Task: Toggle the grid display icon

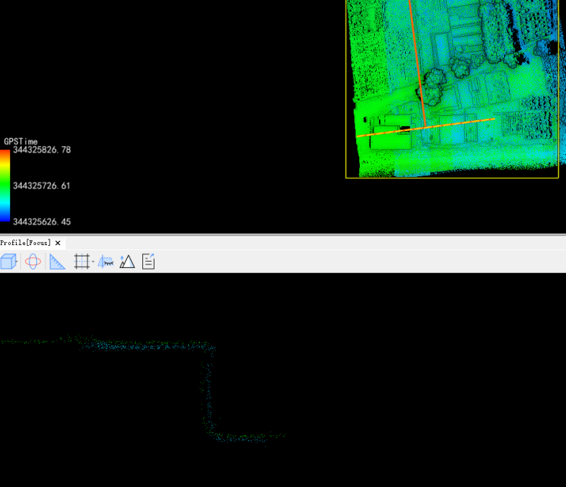Action: [x=82, y=261]
